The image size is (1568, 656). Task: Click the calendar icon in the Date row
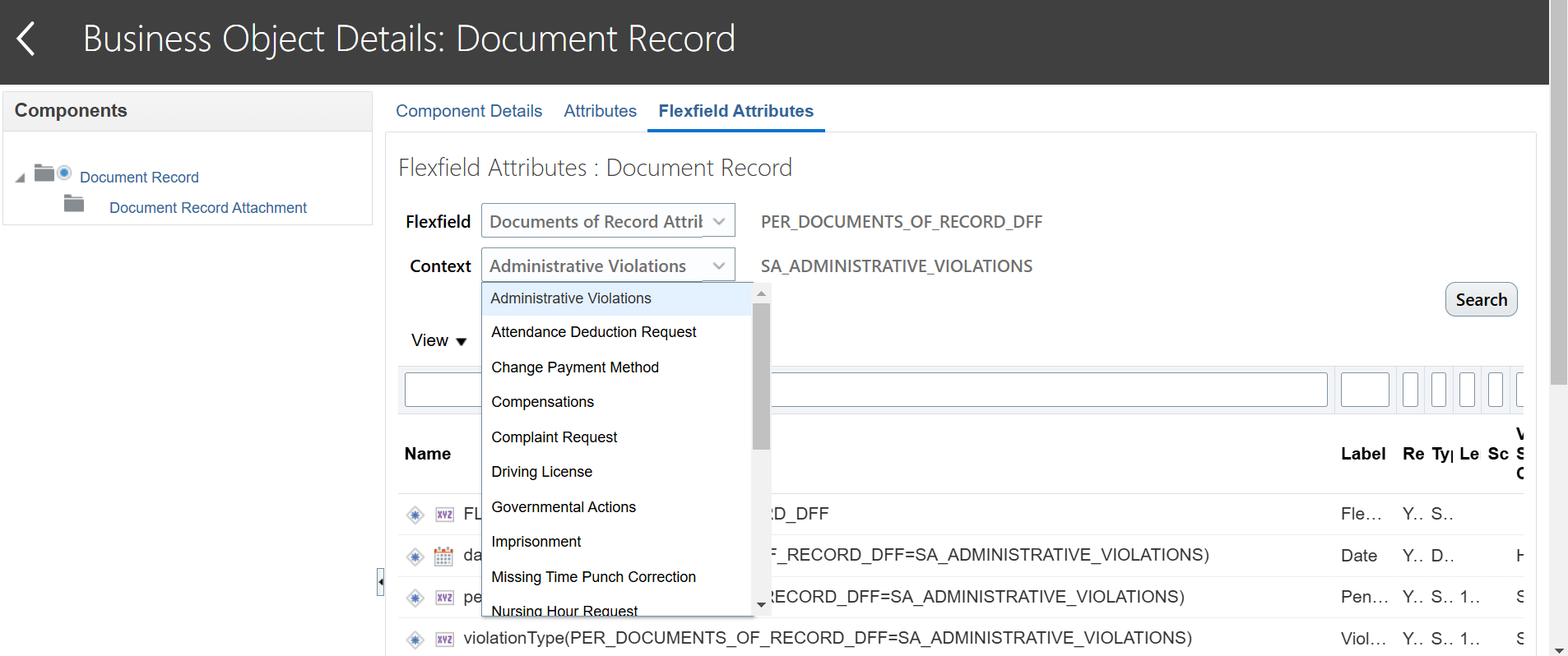443,556
